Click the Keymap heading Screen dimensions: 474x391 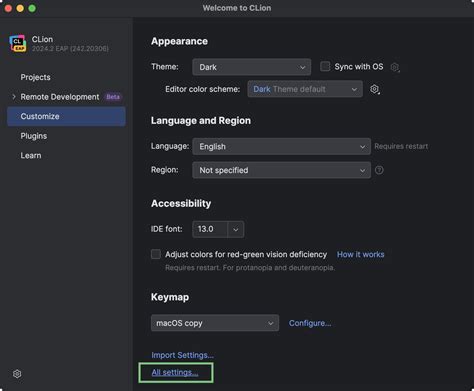170,297
